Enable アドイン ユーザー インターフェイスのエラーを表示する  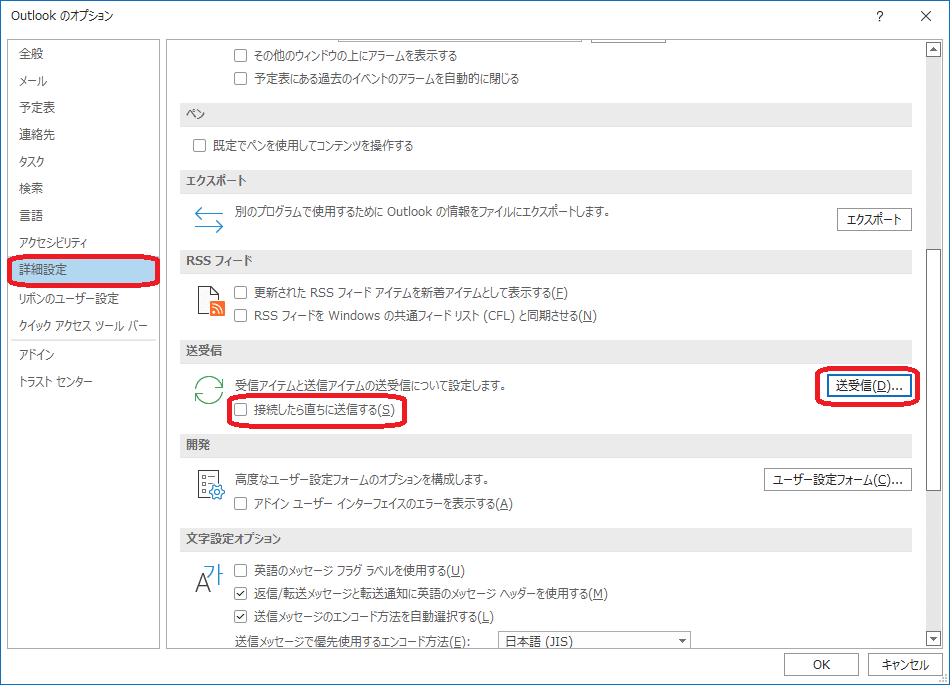(241, 504)
